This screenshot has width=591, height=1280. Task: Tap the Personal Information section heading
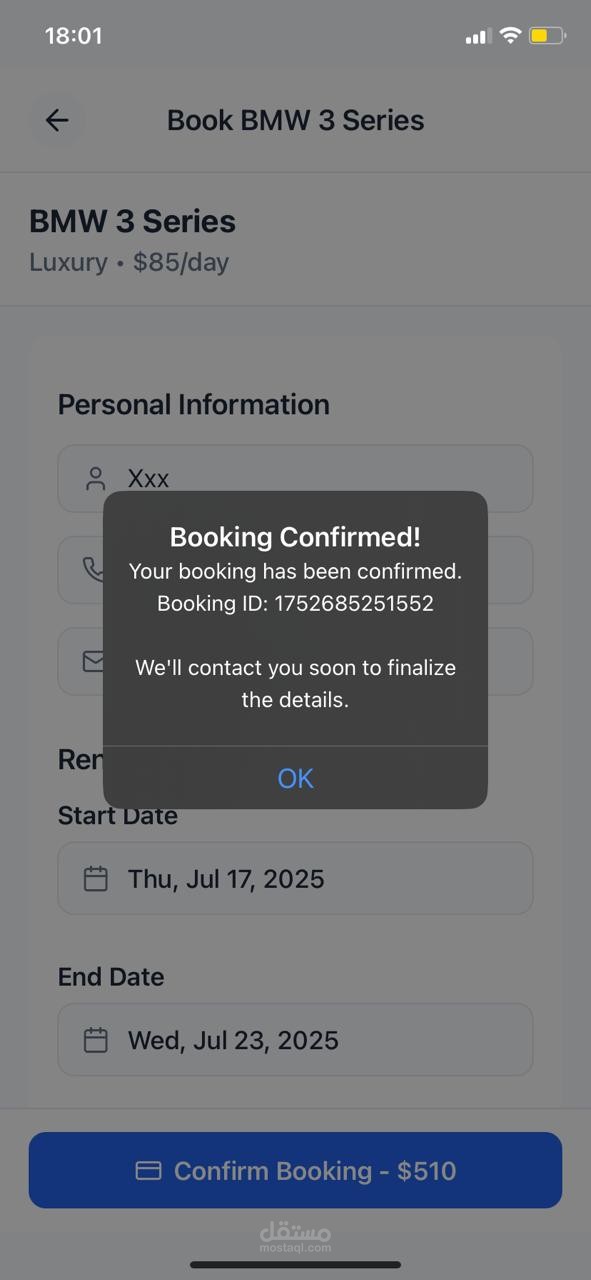pos(193,404)
